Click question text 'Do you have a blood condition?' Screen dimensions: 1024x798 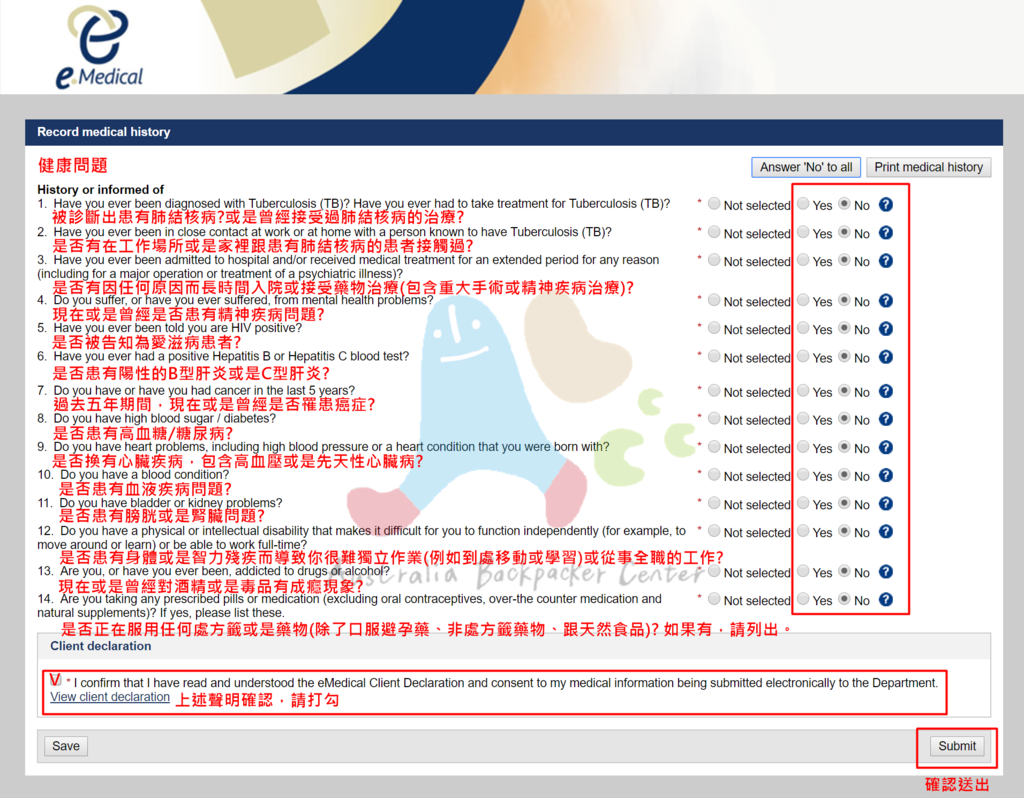tap(145, 475)
